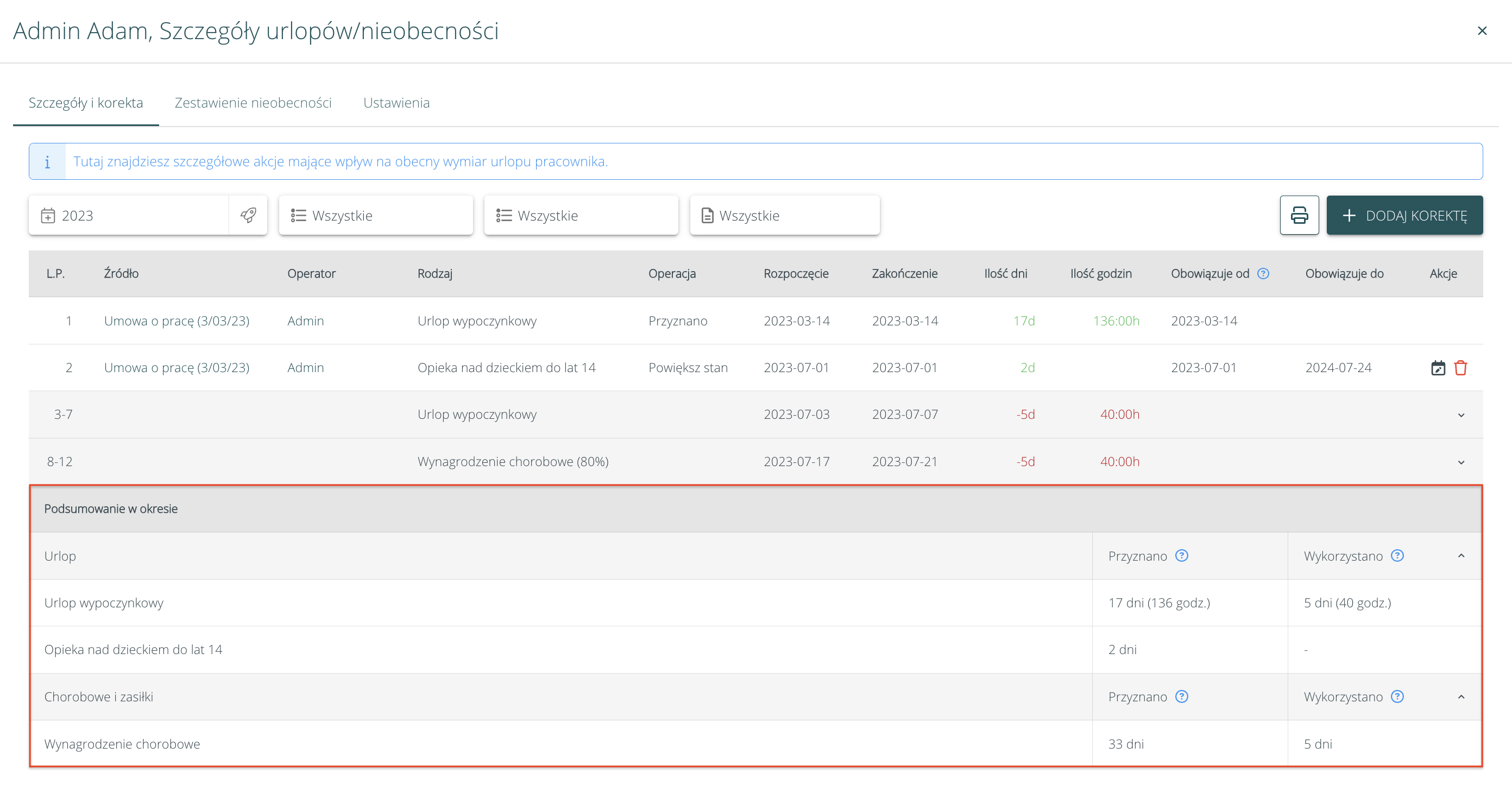Collapse the Urlop summary section
1512x804 pixels.
[x=1461, y=556]
